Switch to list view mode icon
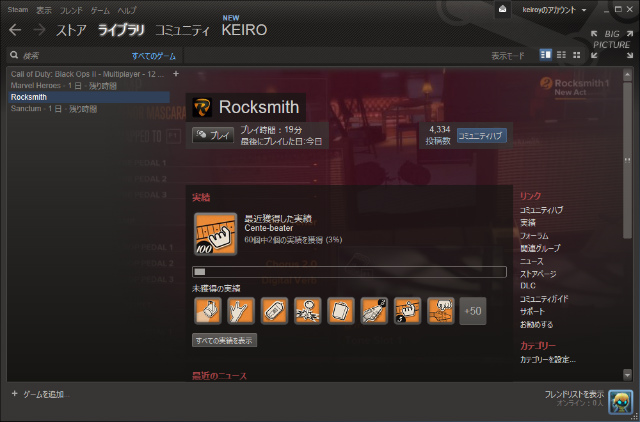 (x=561, y=55)
